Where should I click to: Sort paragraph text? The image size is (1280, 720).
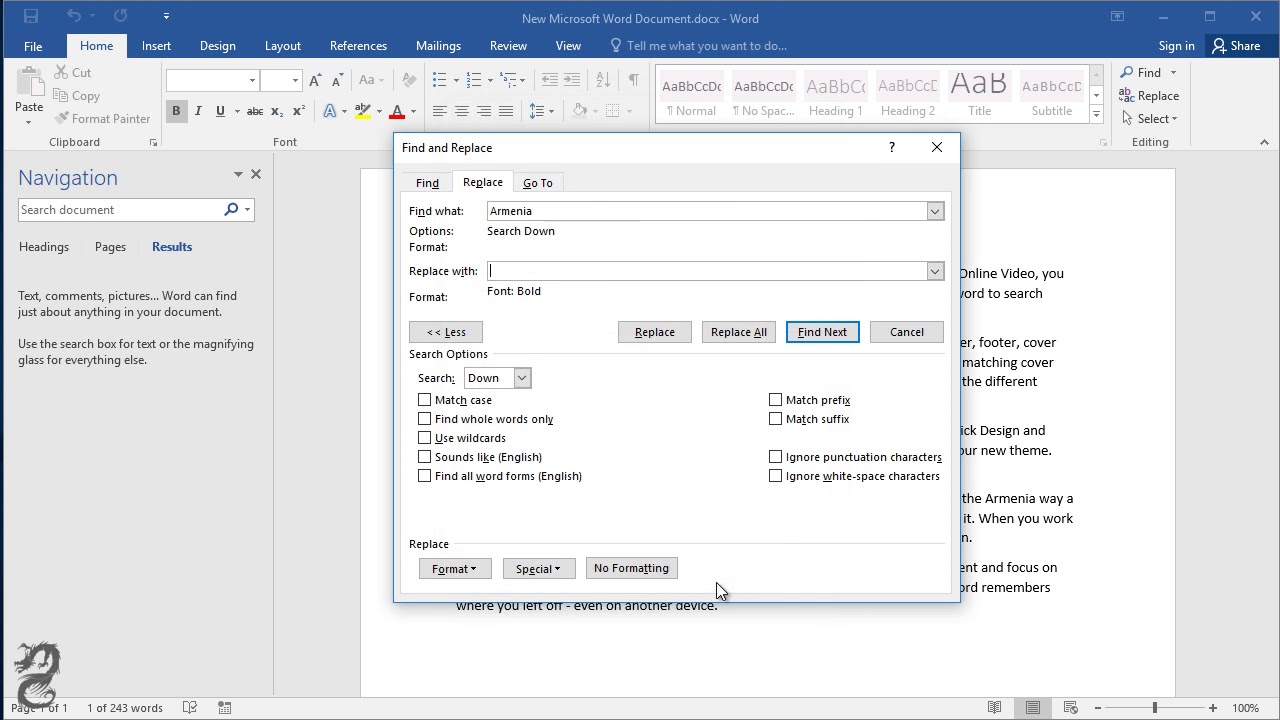tap(603, 80)
